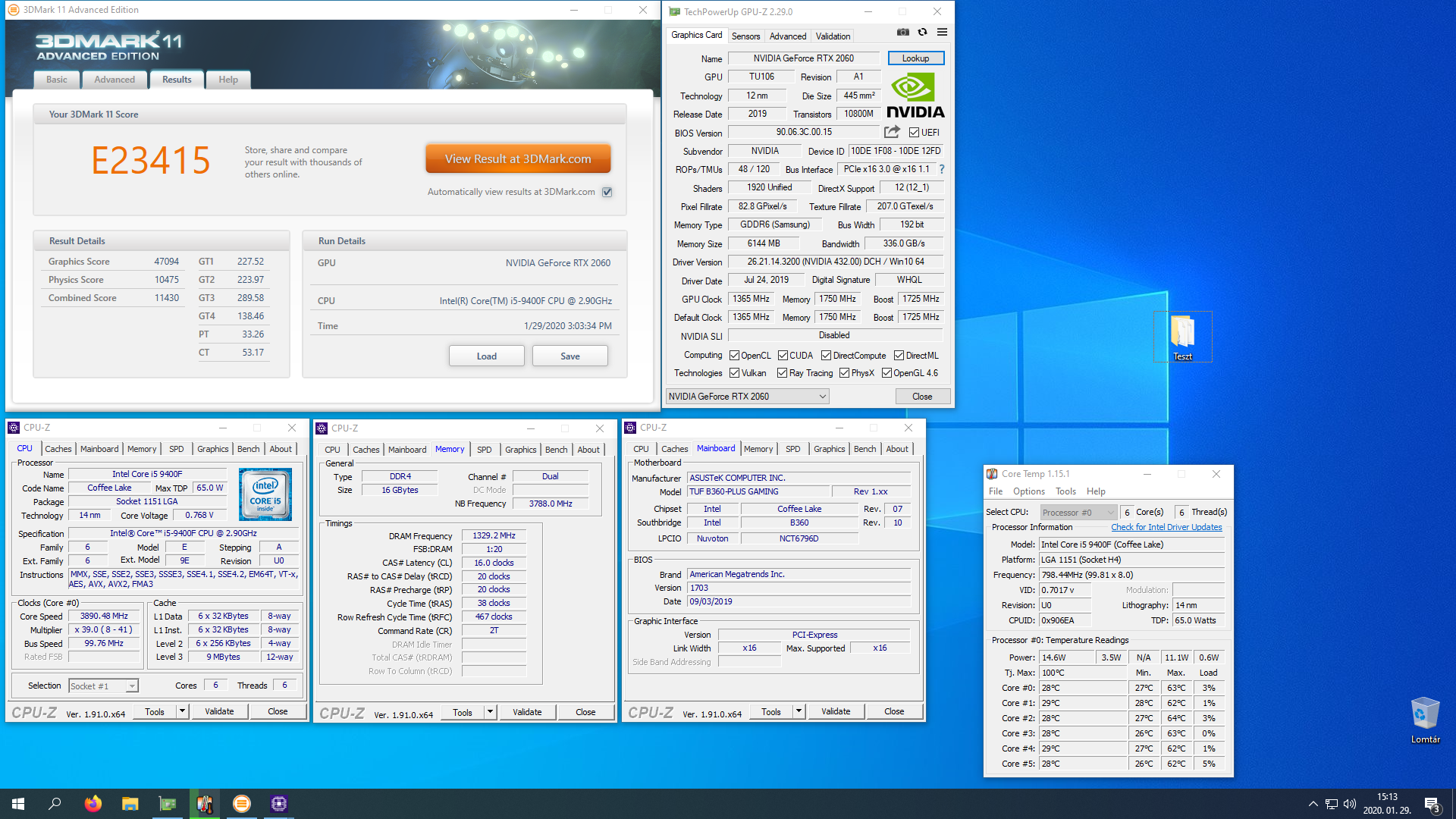
Task: Toggle automatically view results at 3DMark.com checkbox
Action: (x=607, y=192)
